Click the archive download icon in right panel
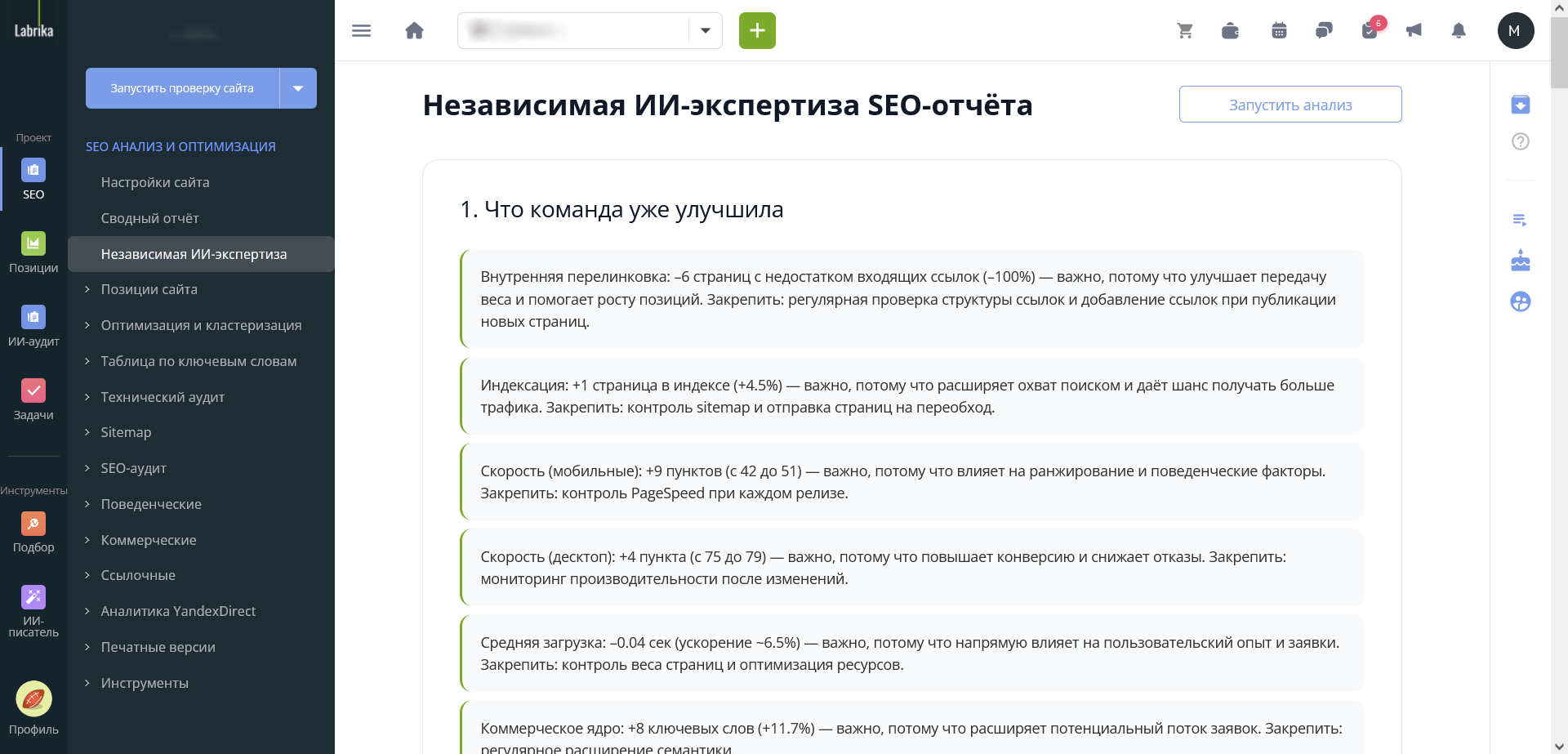Image resolution: width=1568 pixels, height=754 pixels. (1520, 105)
